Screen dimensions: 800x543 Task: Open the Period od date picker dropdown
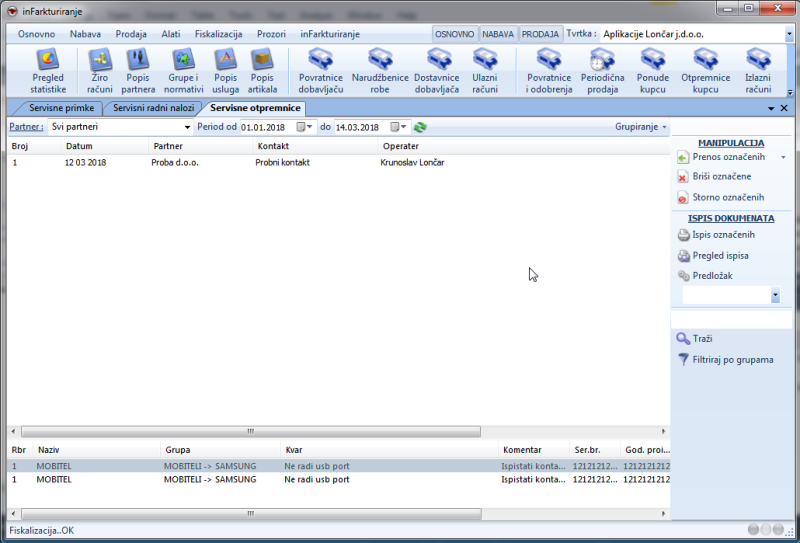[x=309, y=127]
